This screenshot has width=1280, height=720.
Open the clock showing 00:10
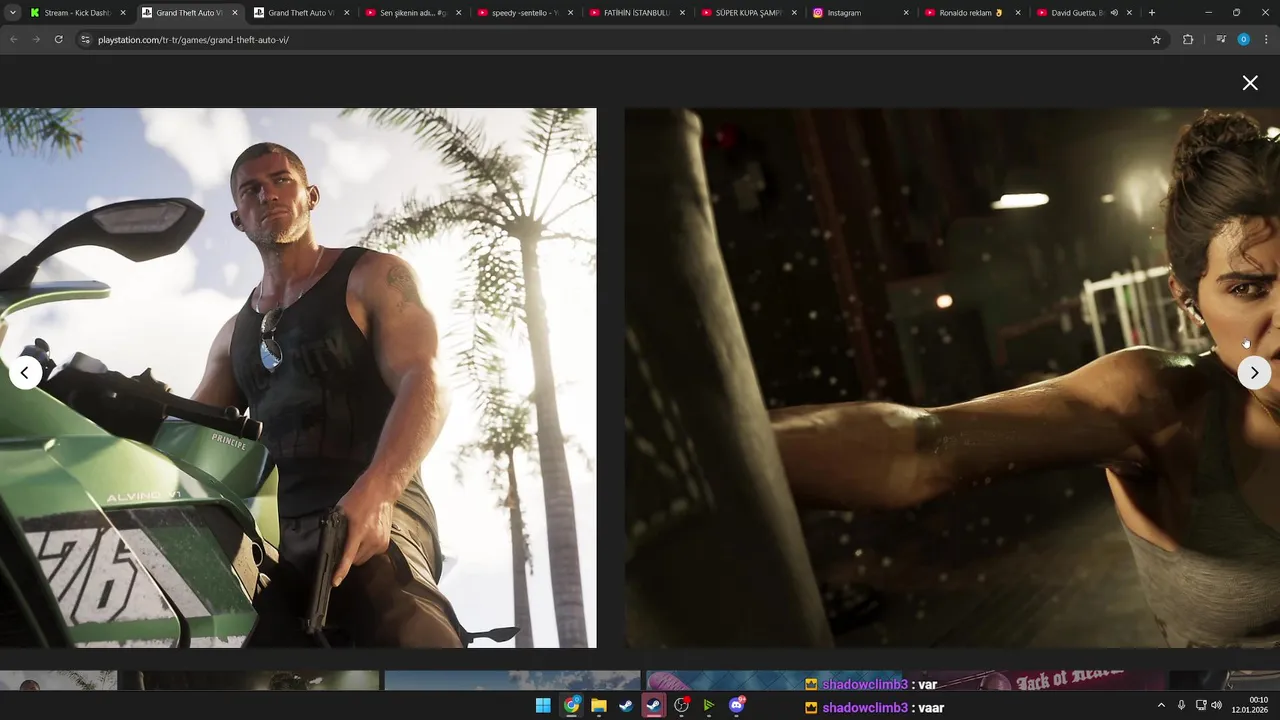point(1251,705)
